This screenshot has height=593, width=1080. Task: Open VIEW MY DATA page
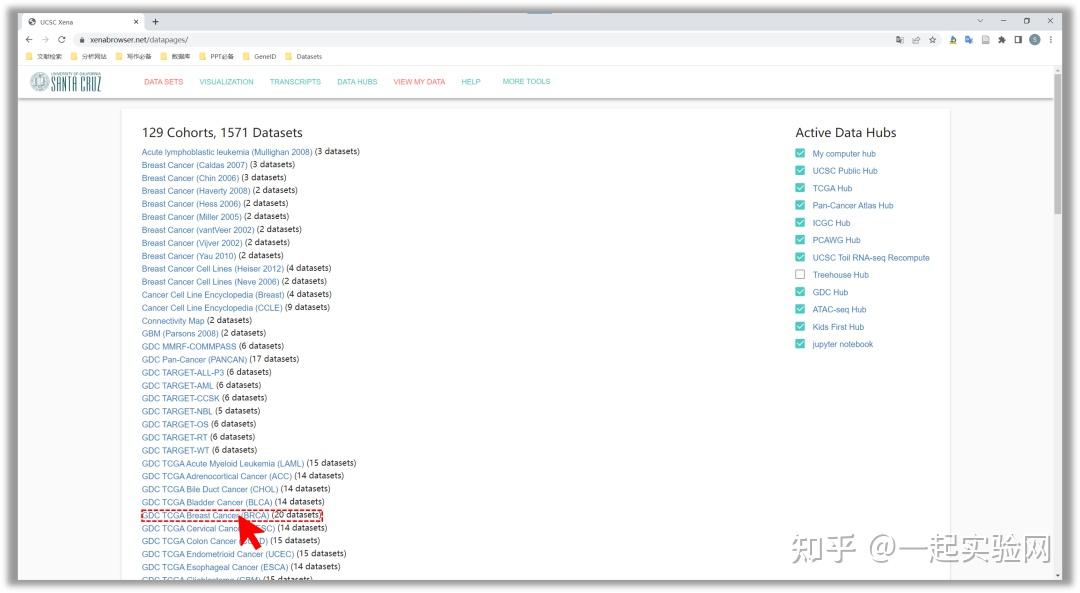419,82
